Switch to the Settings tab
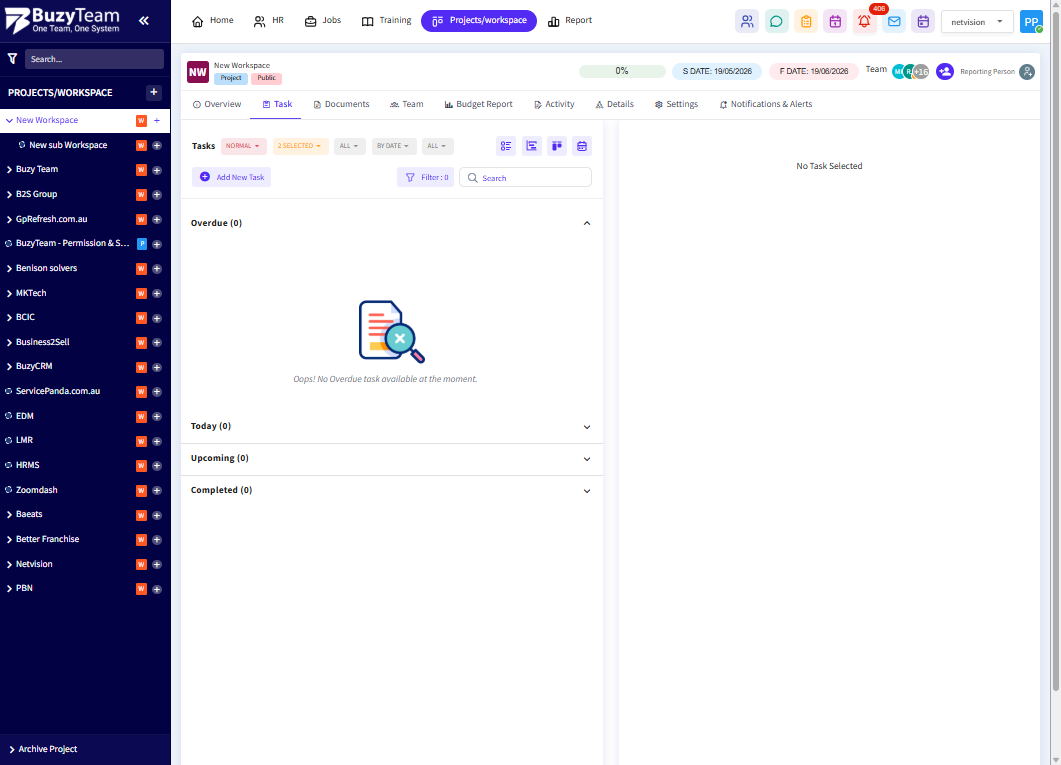The height and width of the screenshot is (765, 1061). [676, 104]
